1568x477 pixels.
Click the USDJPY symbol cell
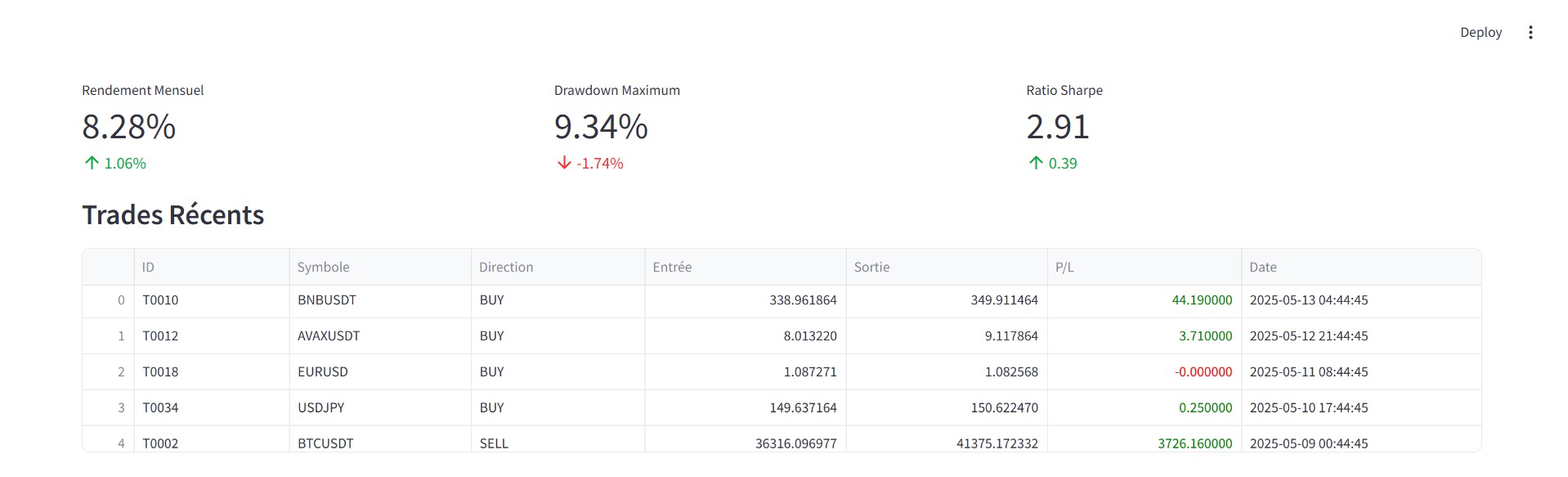(x=380, y=408)
